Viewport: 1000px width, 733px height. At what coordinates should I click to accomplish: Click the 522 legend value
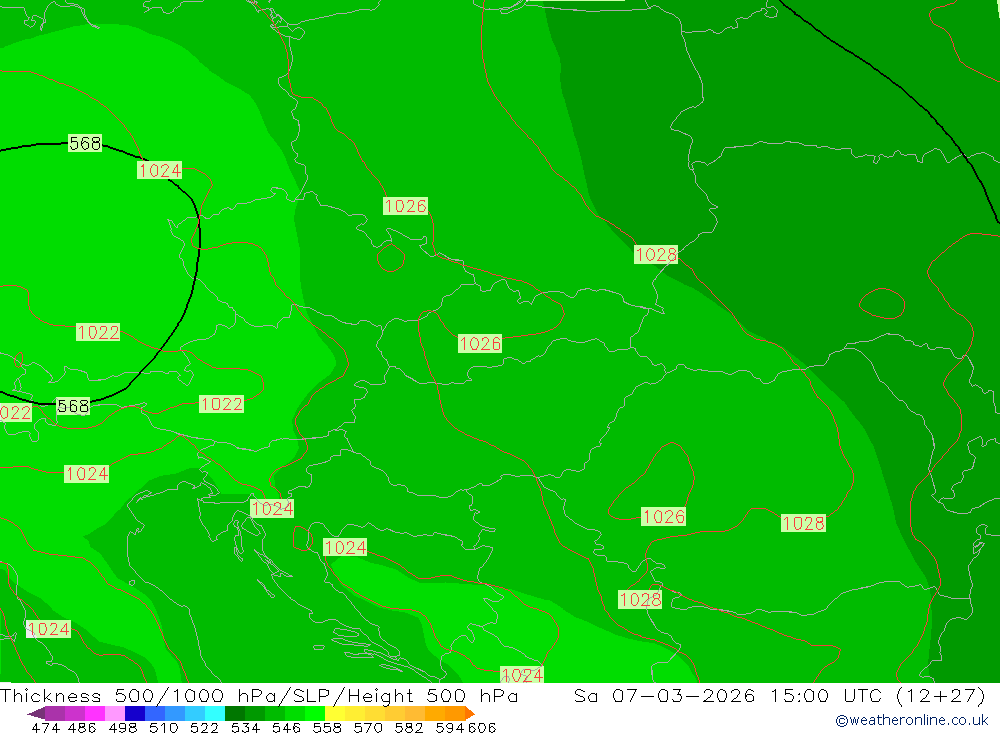(x=204, y=727)
